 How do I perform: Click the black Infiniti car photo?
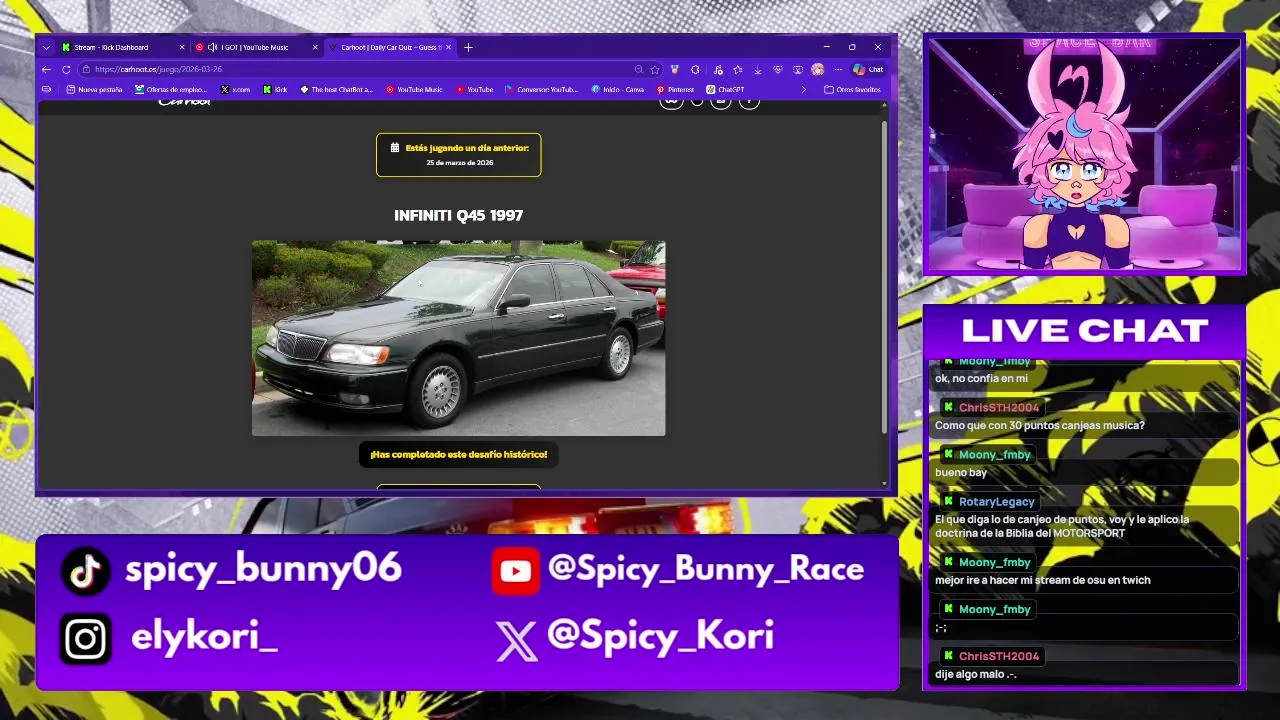point(458,338)
